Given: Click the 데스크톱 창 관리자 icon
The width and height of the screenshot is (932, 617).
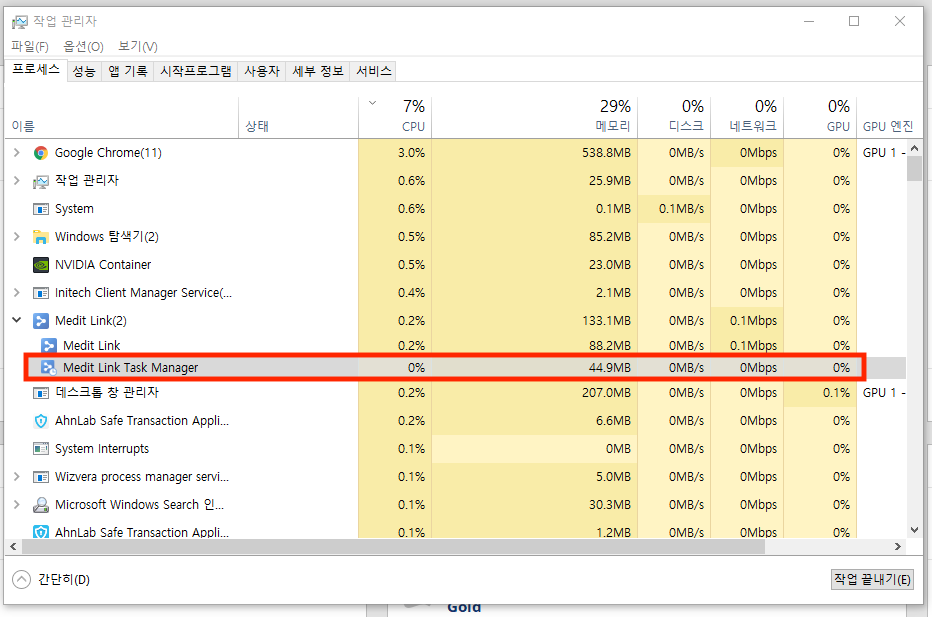Looking at the screenshot, I should [40, 393].
